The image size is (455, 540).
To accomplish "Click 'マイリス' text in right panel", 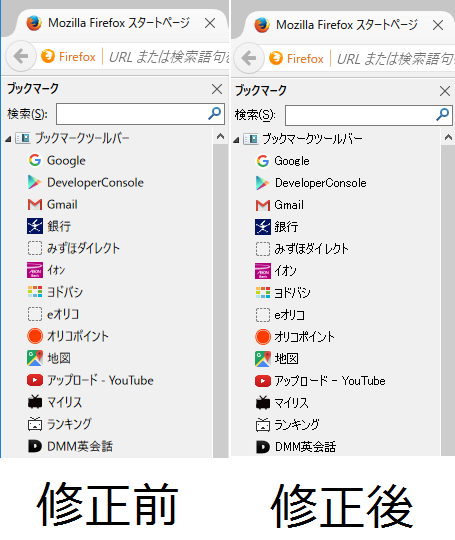I will [291, 403].
